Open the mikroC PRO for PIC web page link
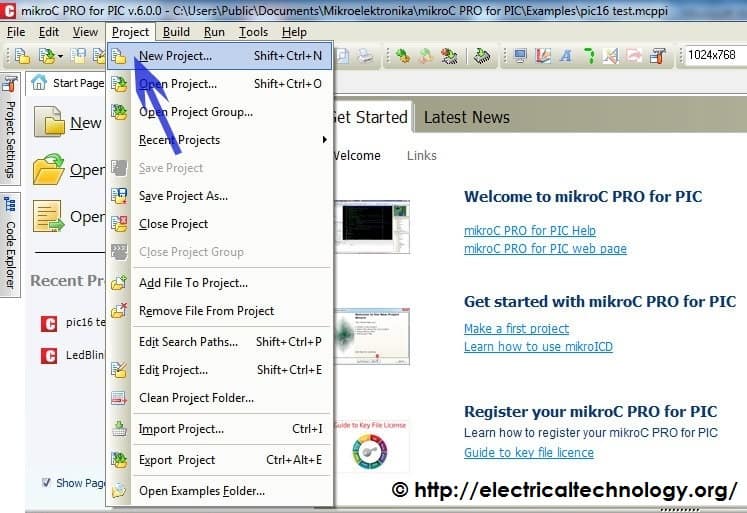 tap(545, 249)
